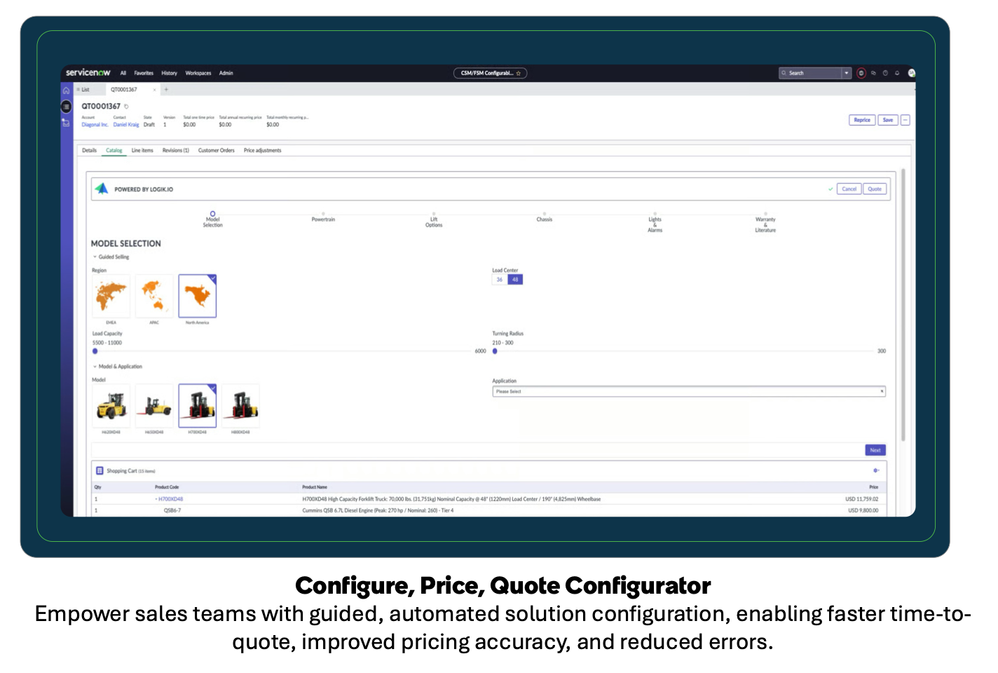Click the ServiceNow home icon
This screenshot has width=998, height=673.
(66, 90)
